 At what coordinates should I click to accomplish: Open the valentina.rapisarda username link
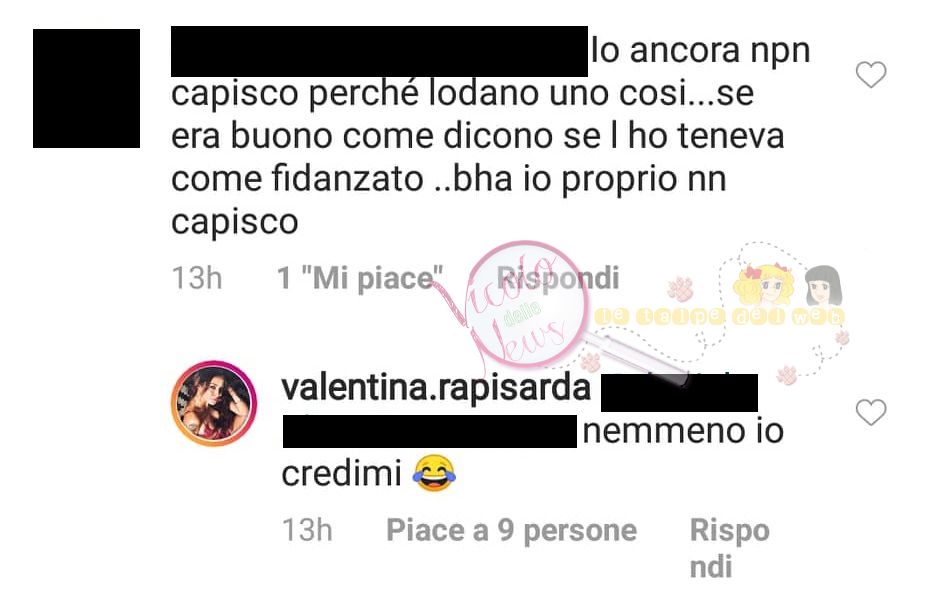(x=436, y=389)
